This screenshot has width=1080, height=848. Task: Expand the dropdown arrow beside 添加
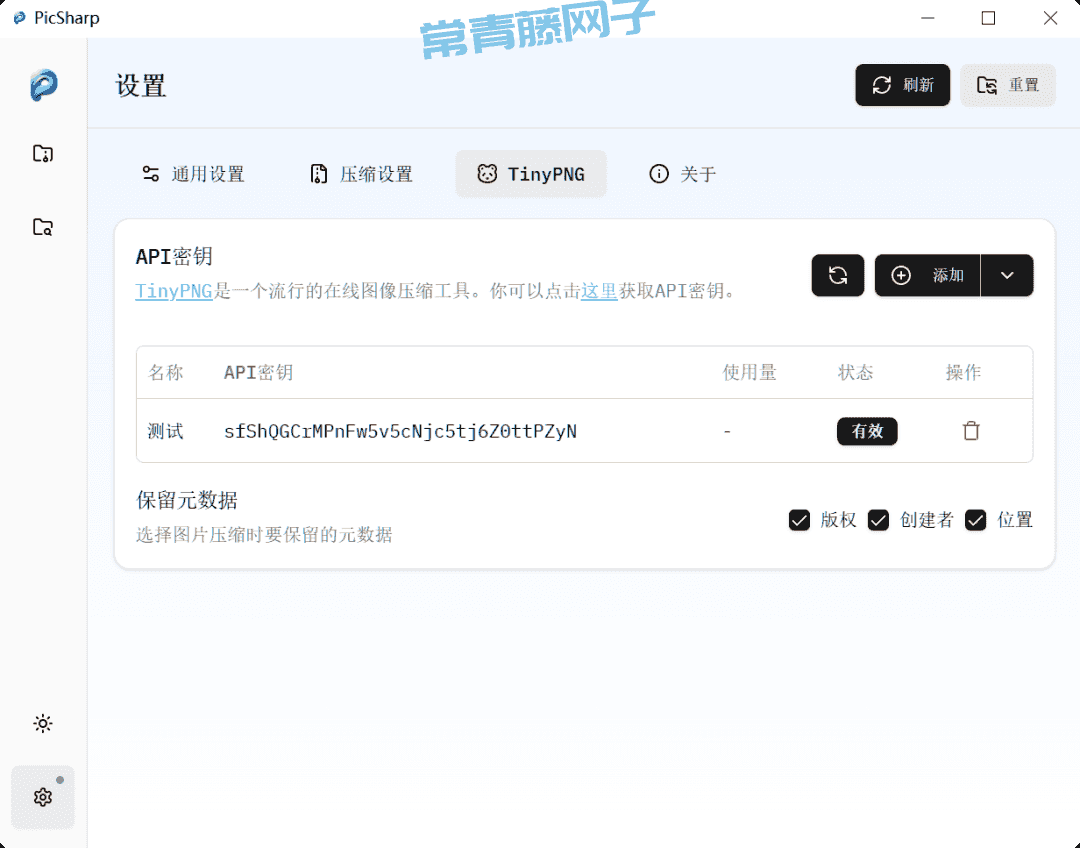(x=1007, y=276)
